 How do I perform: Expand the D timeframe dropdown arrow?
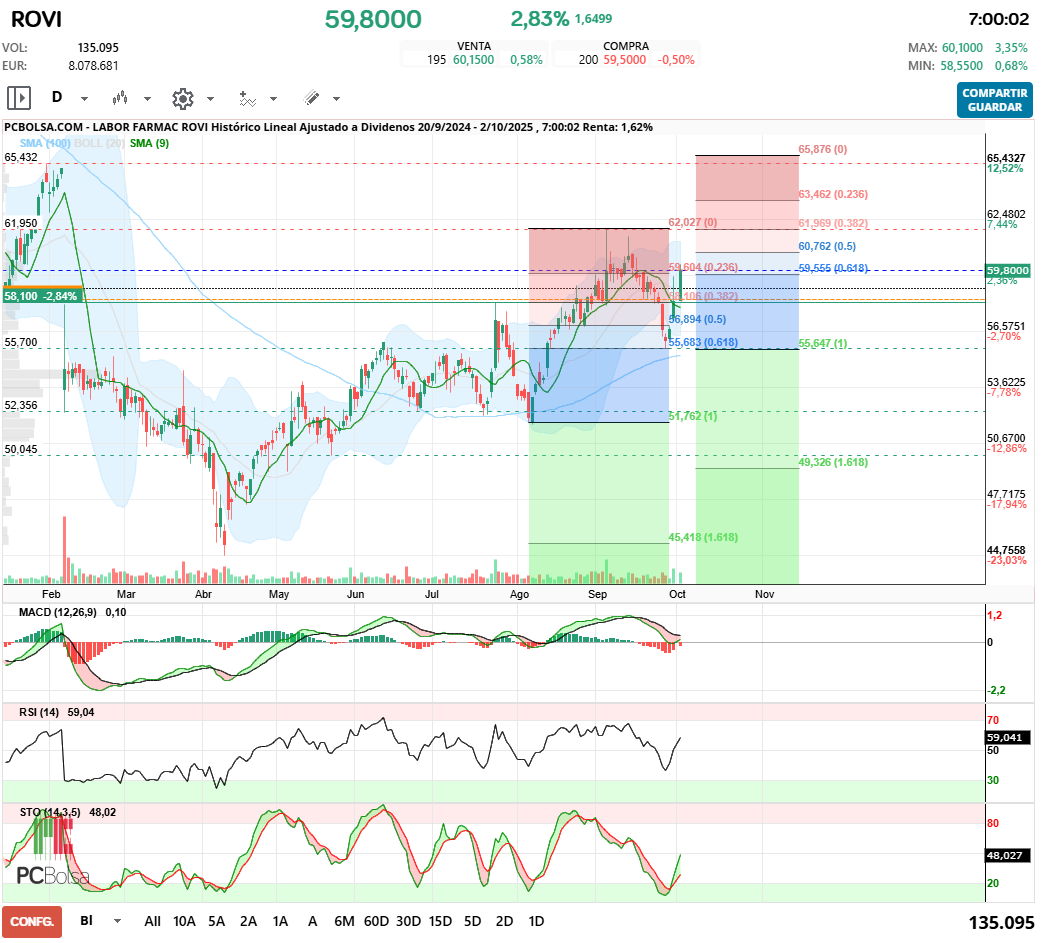click(x=84, y=99)
